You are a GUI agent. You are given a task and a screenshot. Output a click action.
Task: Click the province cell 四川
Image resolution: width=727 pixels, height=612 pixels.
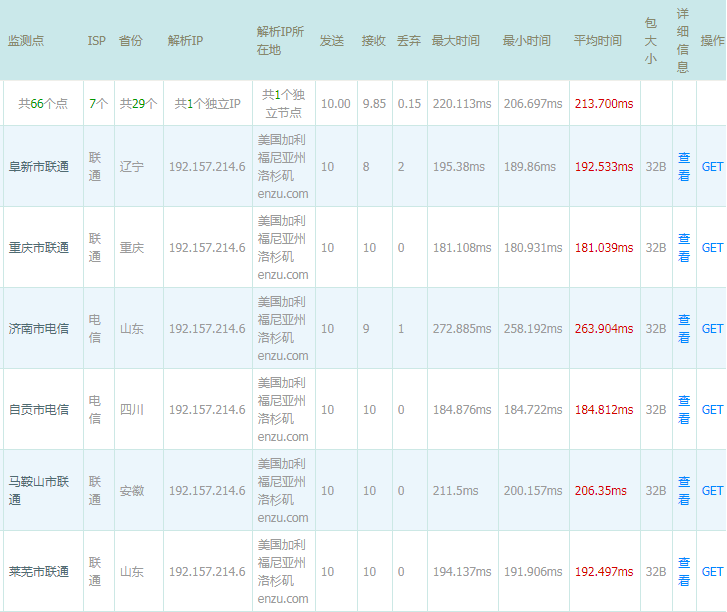(x=132, y=410)
